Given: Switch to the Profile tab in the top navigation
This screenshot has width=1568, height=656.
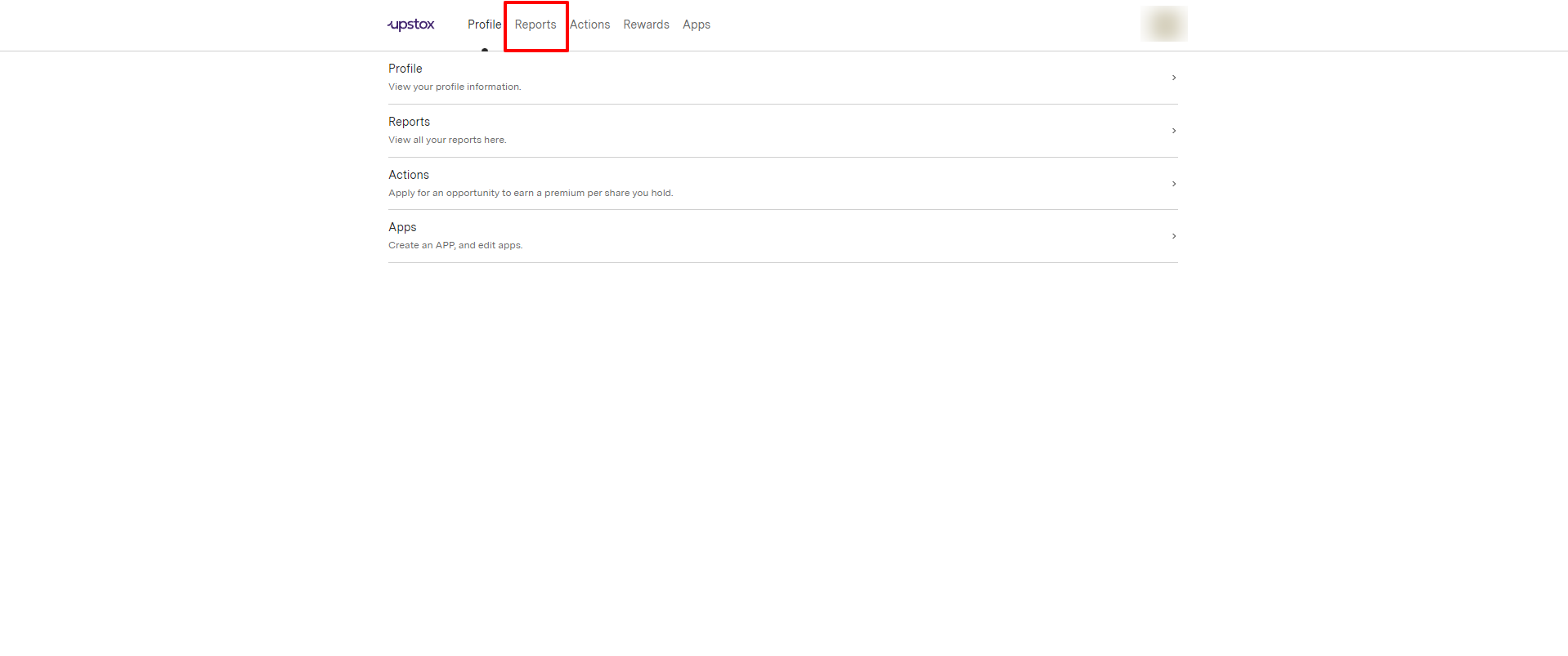Looking at the screenshot, I should point(484,25).
